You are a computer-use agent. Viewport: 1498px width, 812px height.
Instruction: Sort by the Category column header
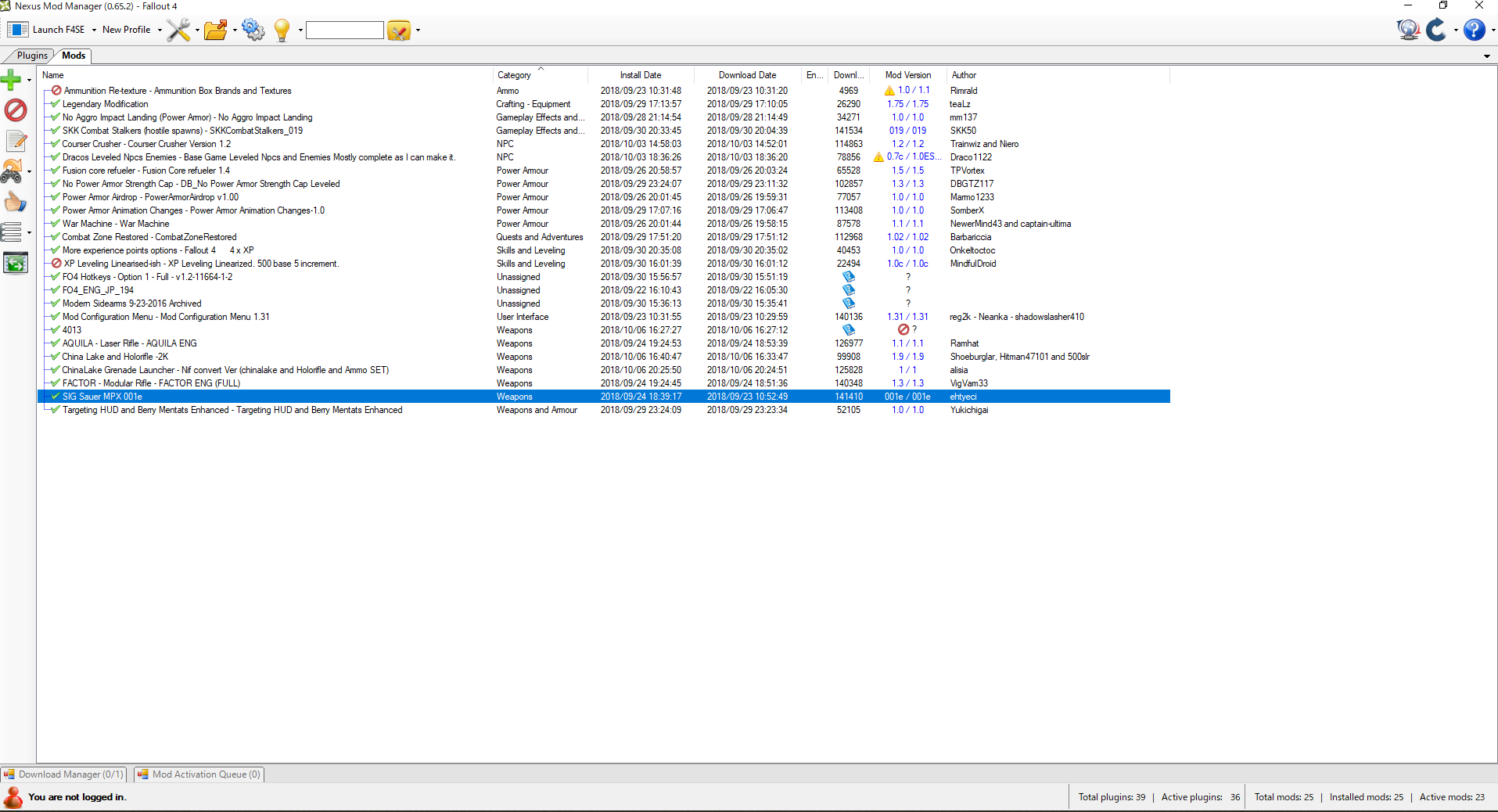(541, 75)
